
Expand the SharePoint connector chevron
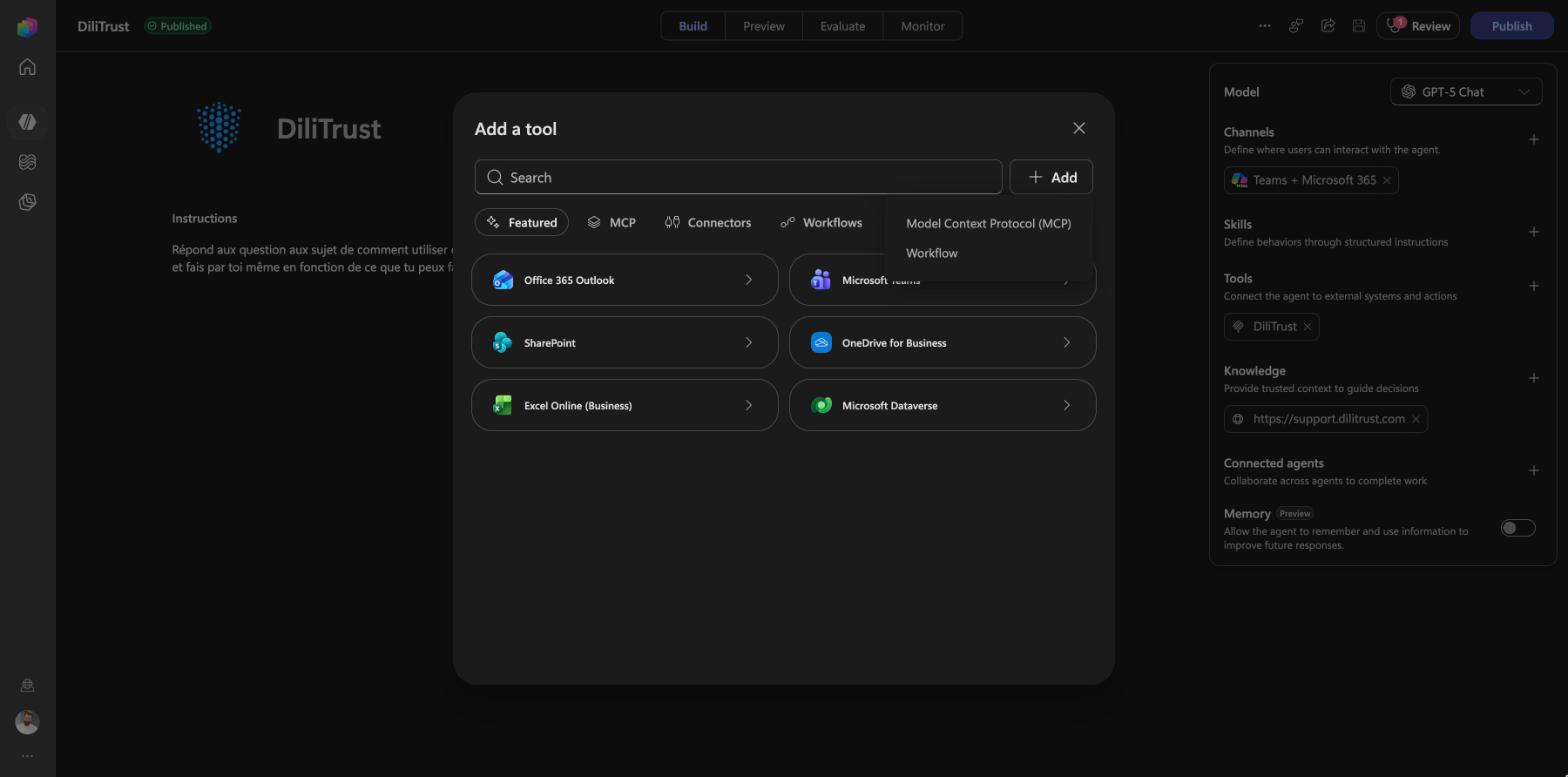click(749, 343)
